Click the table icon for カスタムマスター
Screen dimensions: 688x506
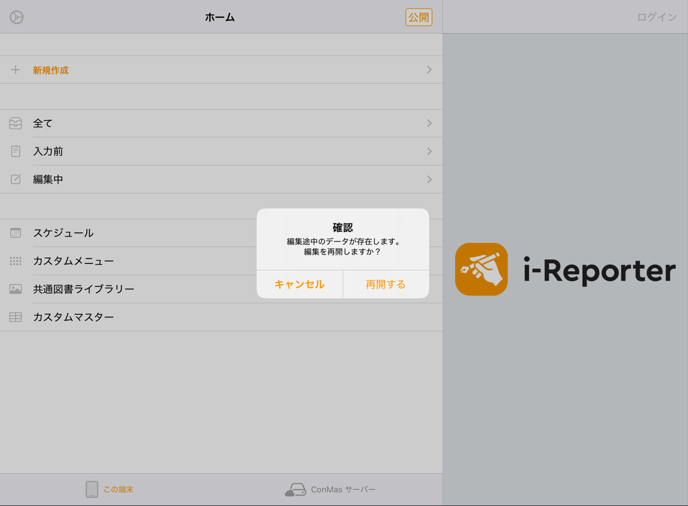[x=15, y=317]
